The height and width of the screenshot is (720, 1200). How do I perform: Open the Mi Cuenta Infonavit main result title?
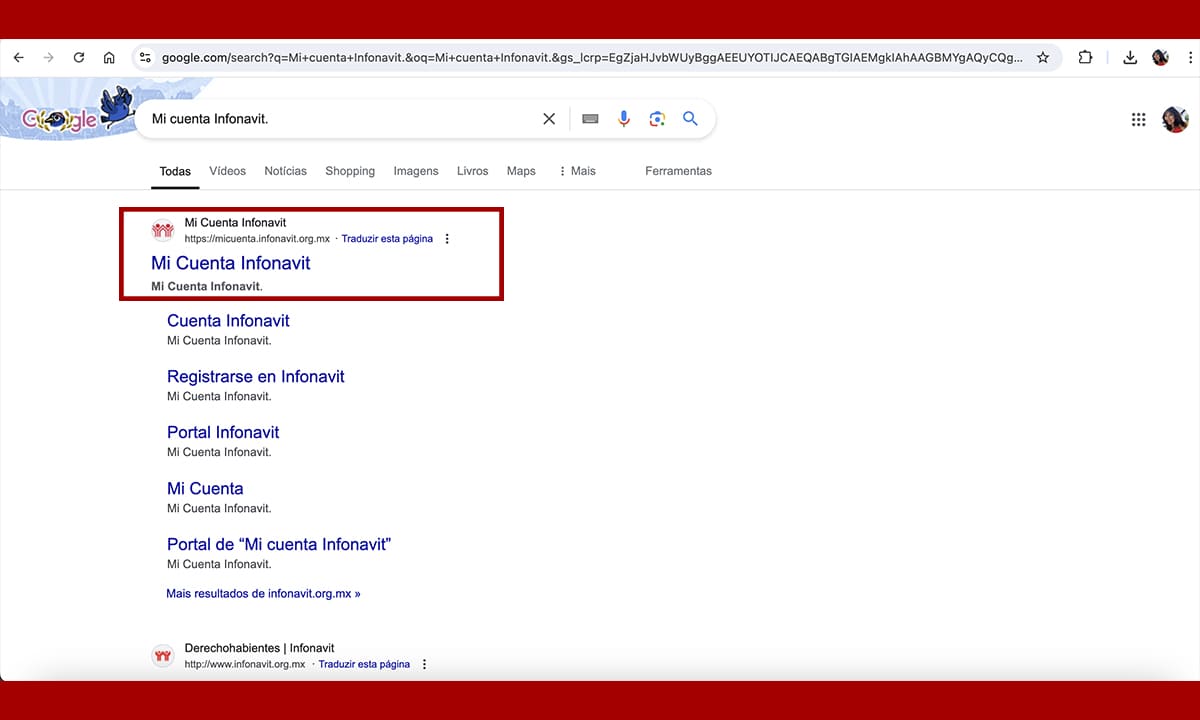tap(231, 263)
